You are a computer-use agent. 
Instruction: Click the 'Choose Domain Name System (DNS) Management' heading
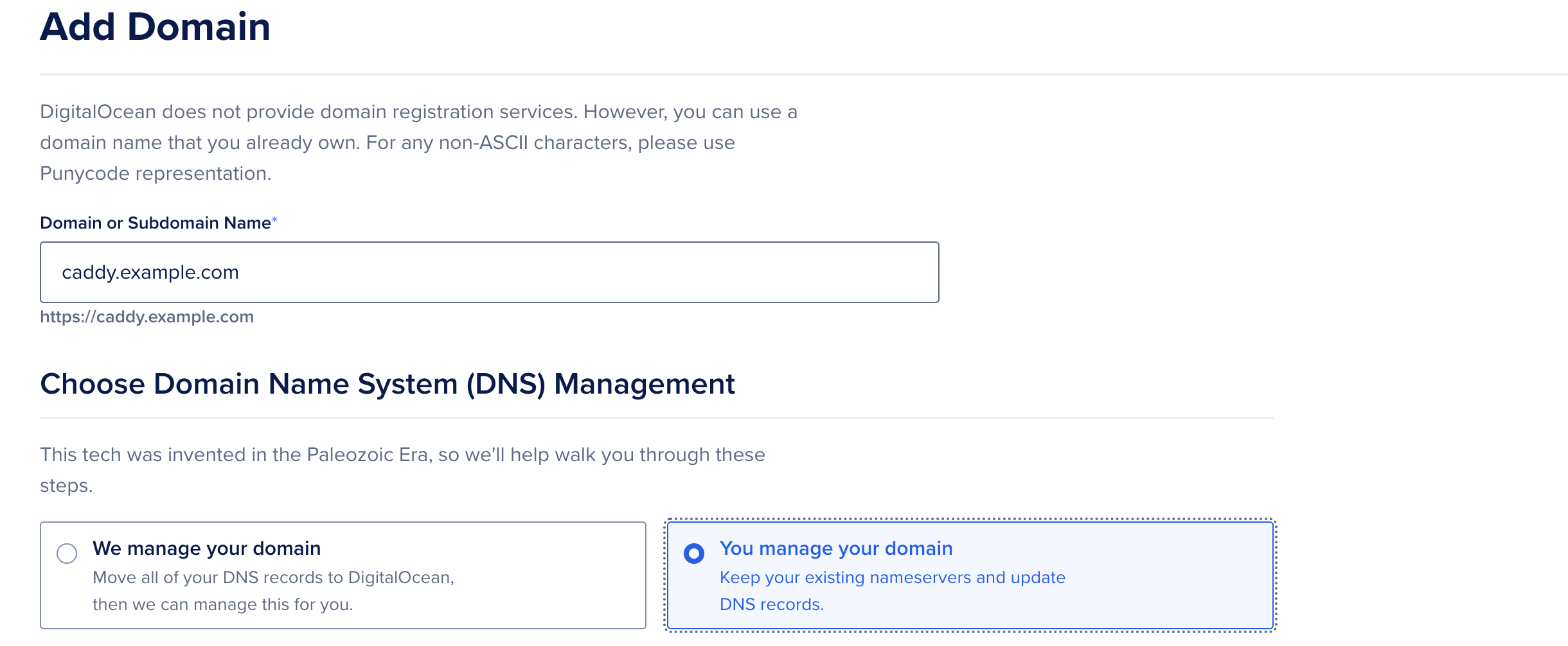click(388, 383)
